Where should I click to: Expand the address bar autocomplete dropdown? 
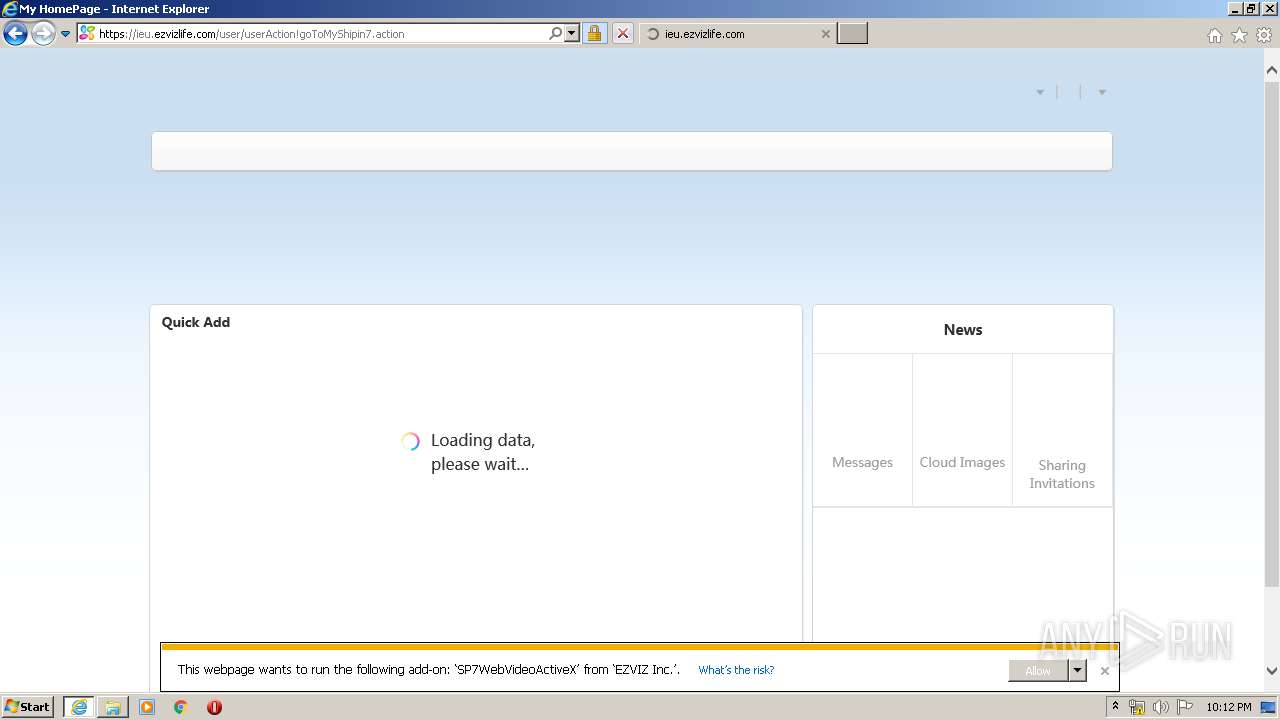(572, 33)
